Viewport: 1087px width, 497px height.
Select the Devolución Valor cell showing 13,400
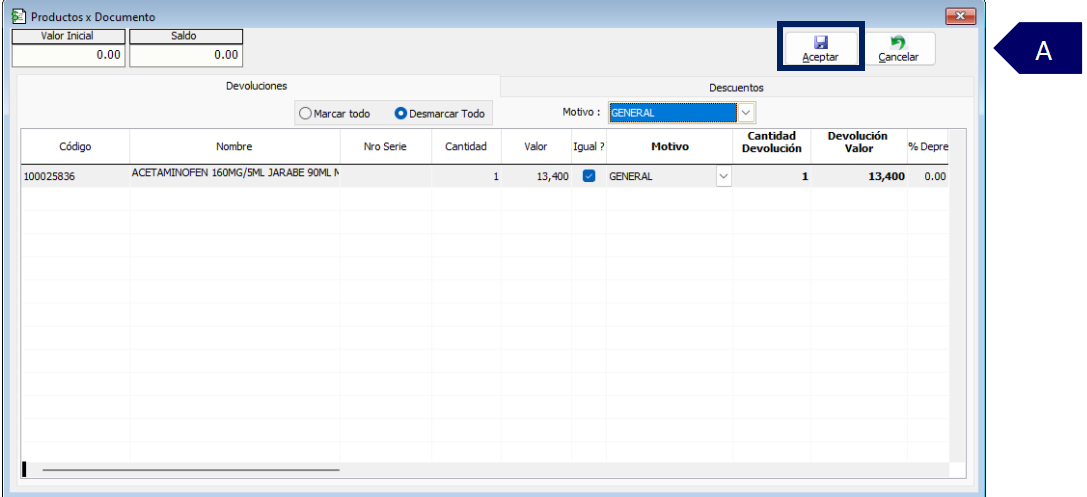click(x=859, y=176)
